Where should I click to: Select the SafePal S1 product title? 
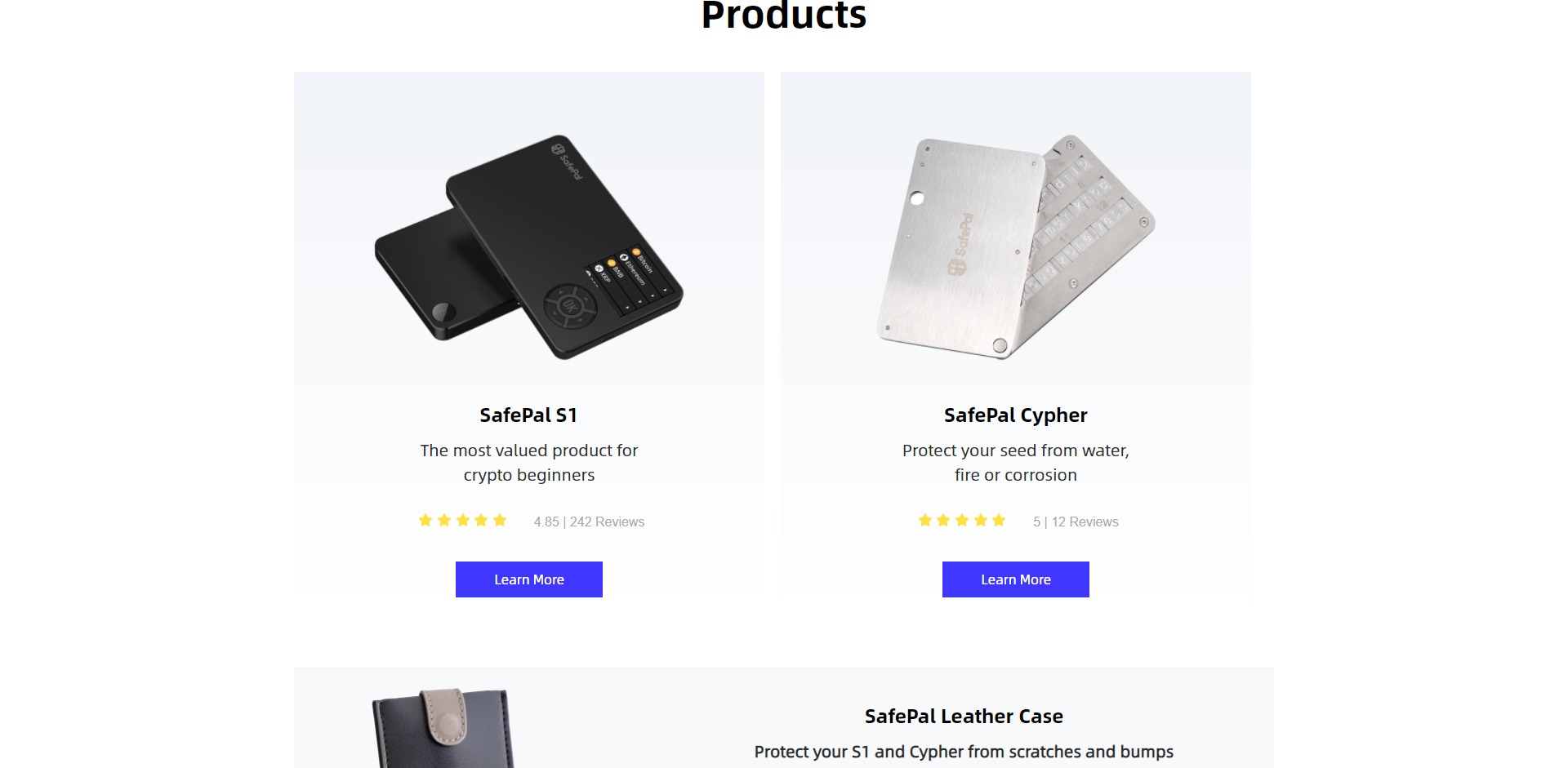coord(528,415)
